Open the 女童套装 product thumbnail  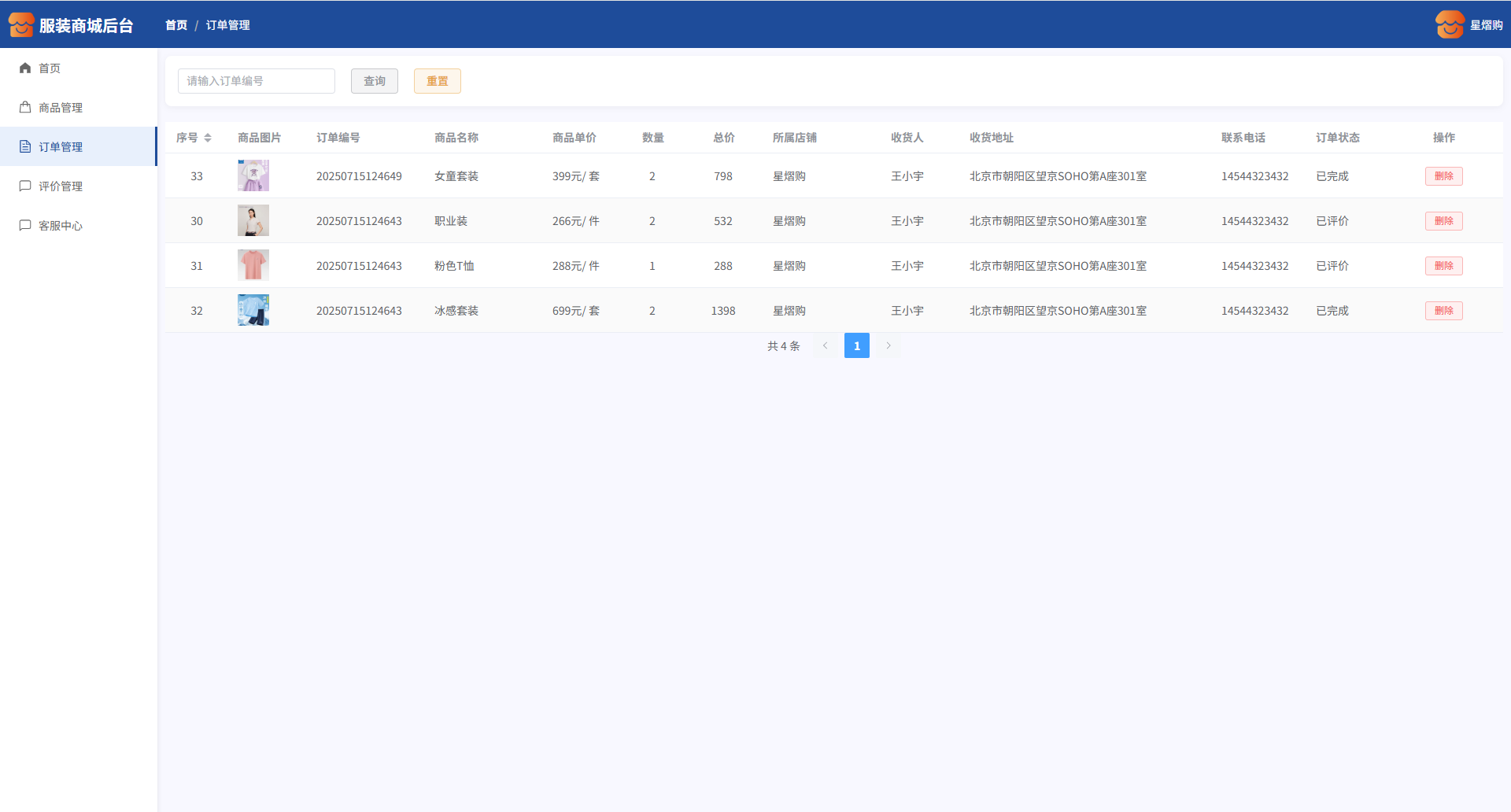tap(253, 176)
